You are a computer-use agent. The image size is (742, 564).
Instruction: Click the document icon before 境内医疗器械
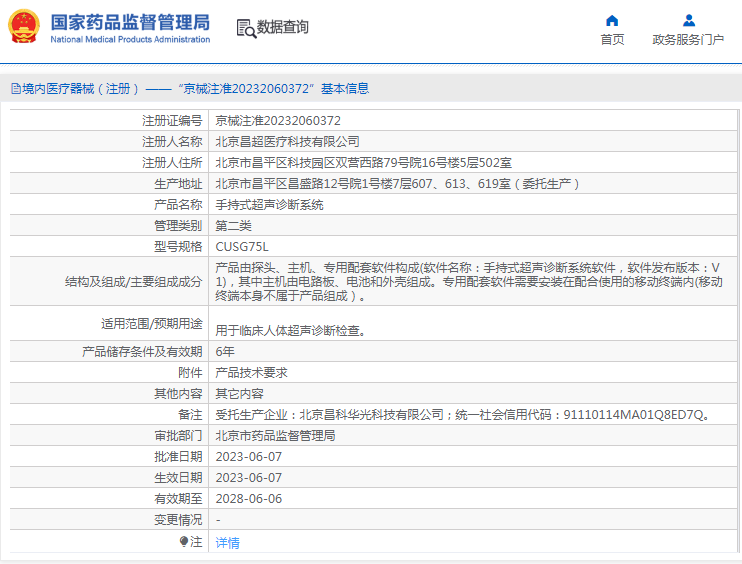tap(16, 88)
